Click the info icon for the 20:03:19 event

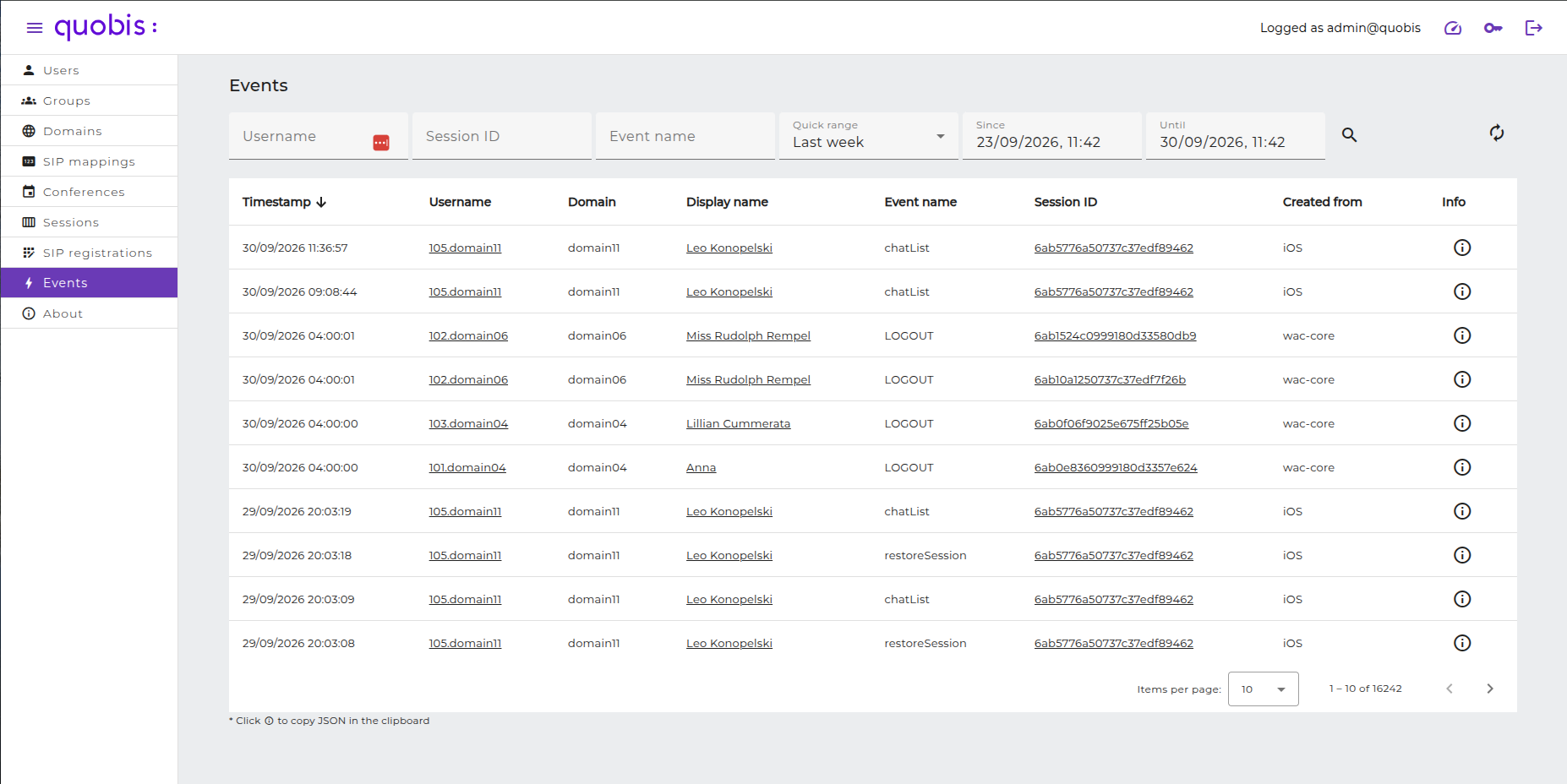point(1462,511)
